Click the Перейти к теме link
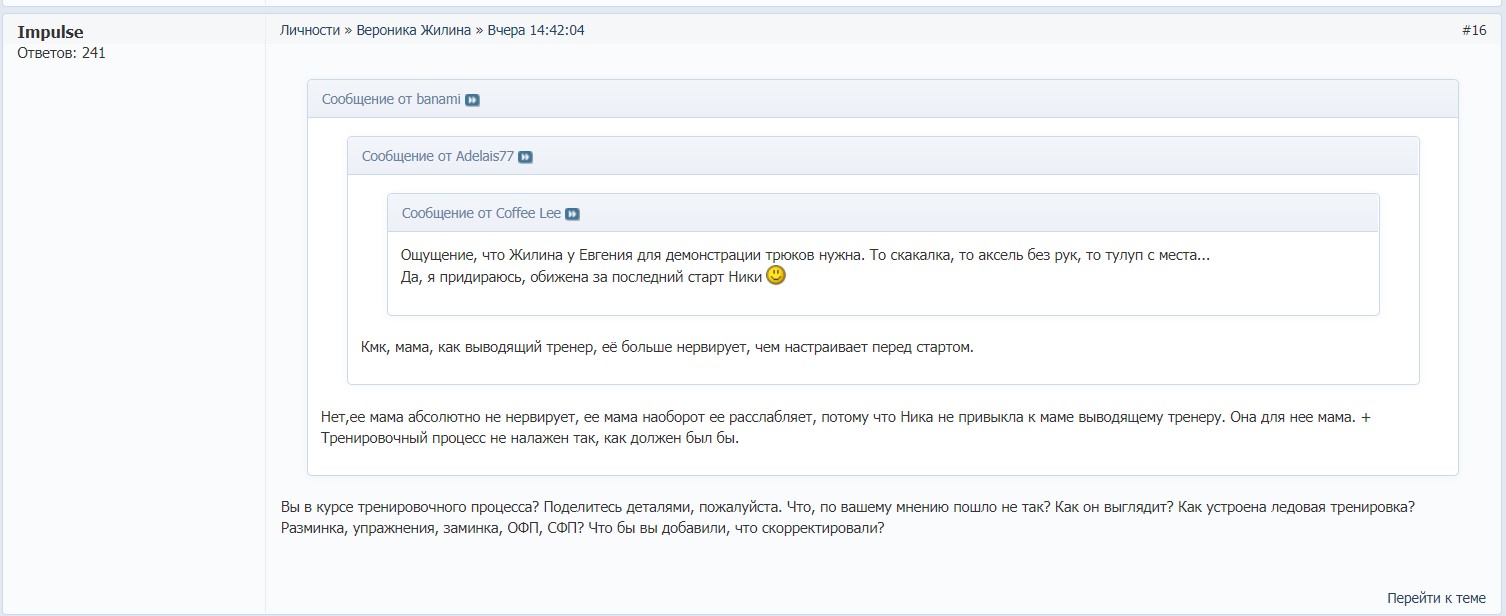1506x616 pixels. coord(1436,598)
